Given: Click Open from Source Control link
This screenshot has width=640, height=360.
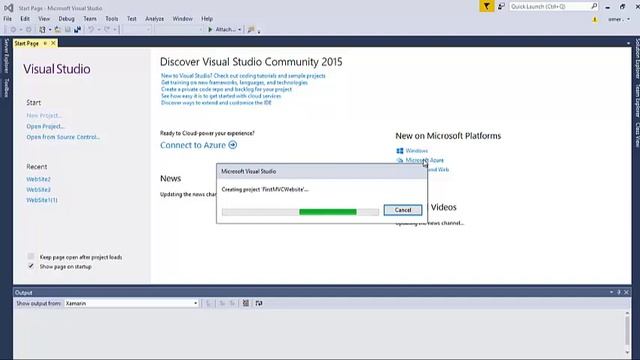Looking at the screenshot, I should point(63,137).
